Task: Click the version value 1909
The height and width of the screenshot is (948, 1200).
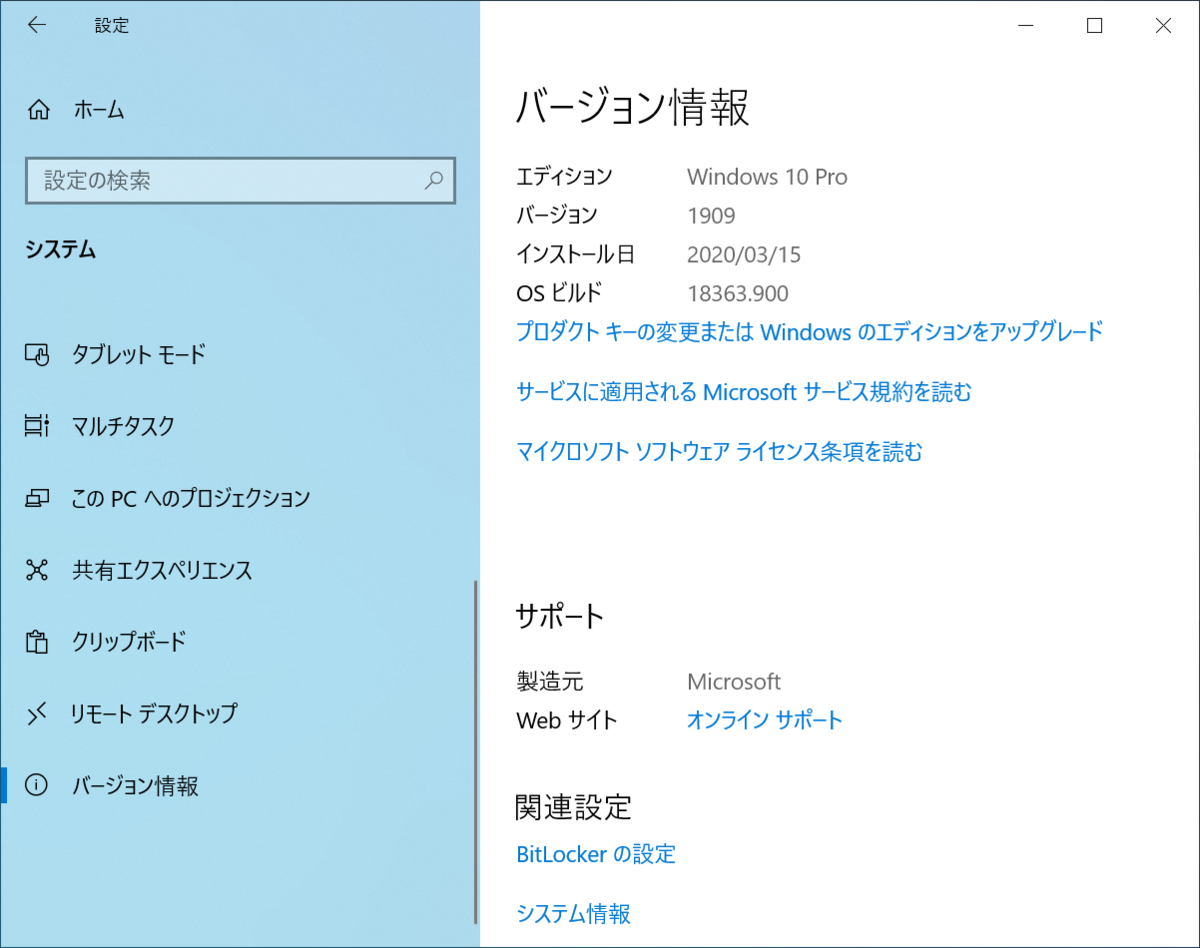Action: 711,215
